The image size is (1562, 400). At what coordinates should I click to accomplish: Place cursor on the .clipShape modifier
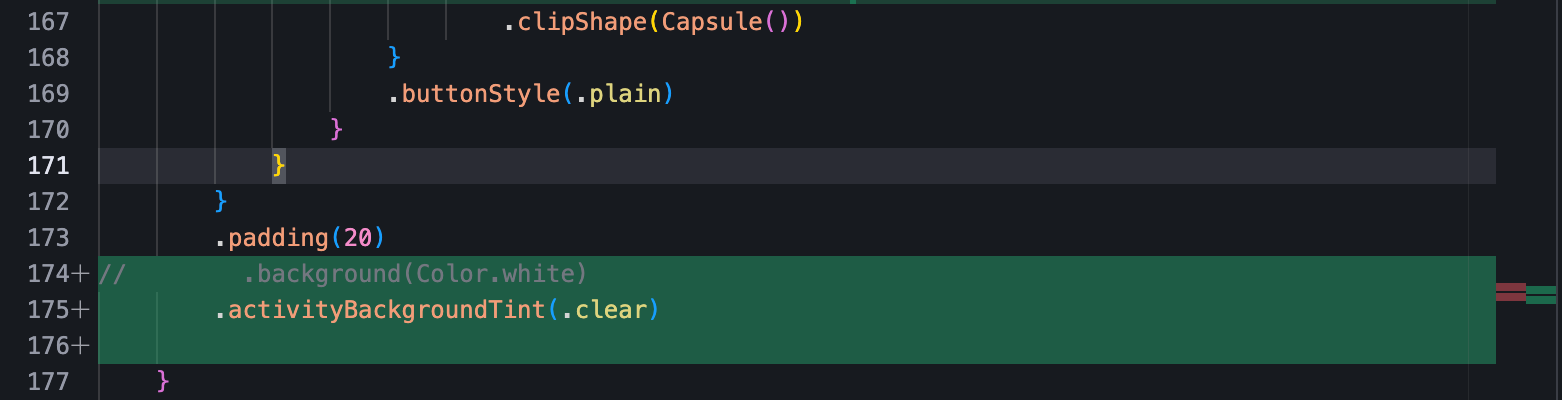575,22
